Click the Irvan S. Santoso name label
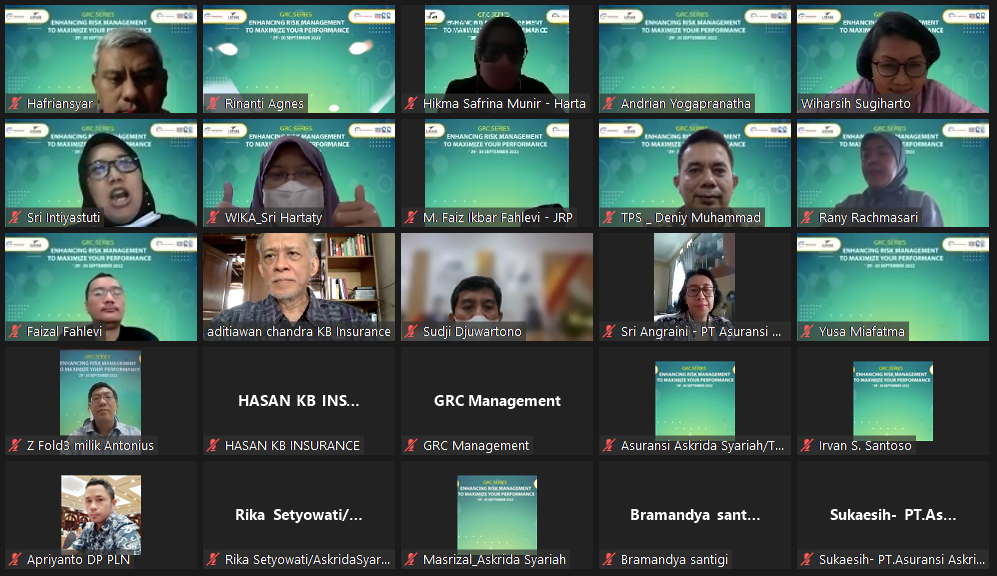Image resolution: width=997 pixels, height=576 pixels. click(x=865, y=446)
